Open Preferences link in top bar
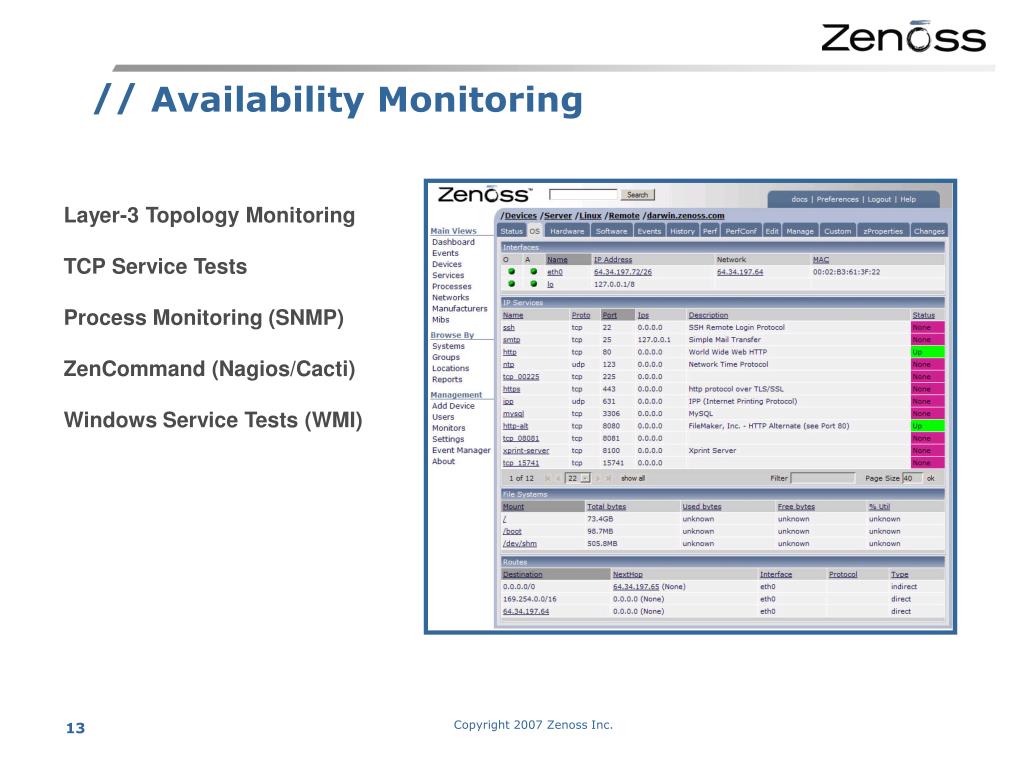This screenshot has height=768, width=1024. point(837,199)
